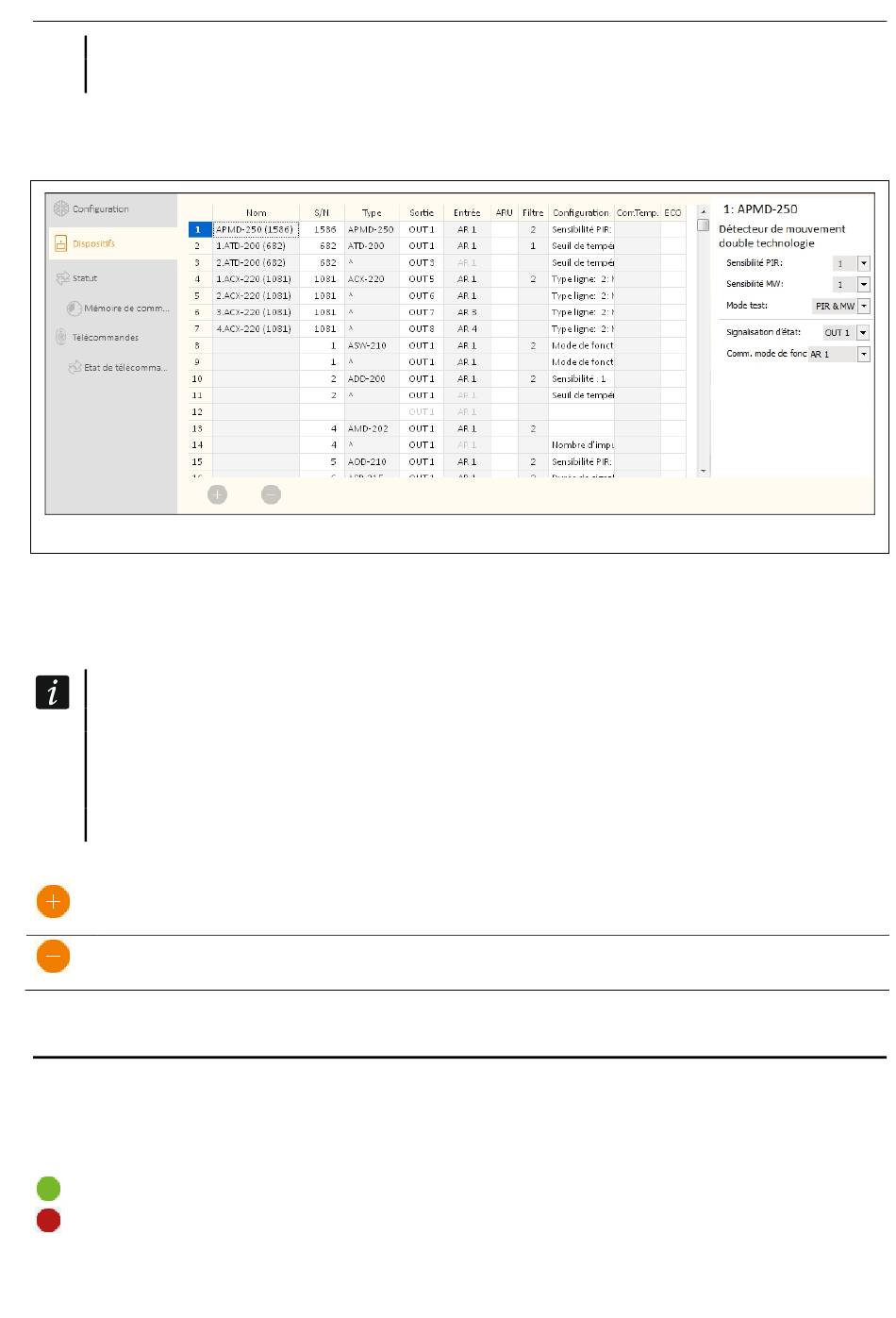Viewport: 896px width, 1318px height.
Task: Expand the Mode test dropdown
Action: click(864, 306)
